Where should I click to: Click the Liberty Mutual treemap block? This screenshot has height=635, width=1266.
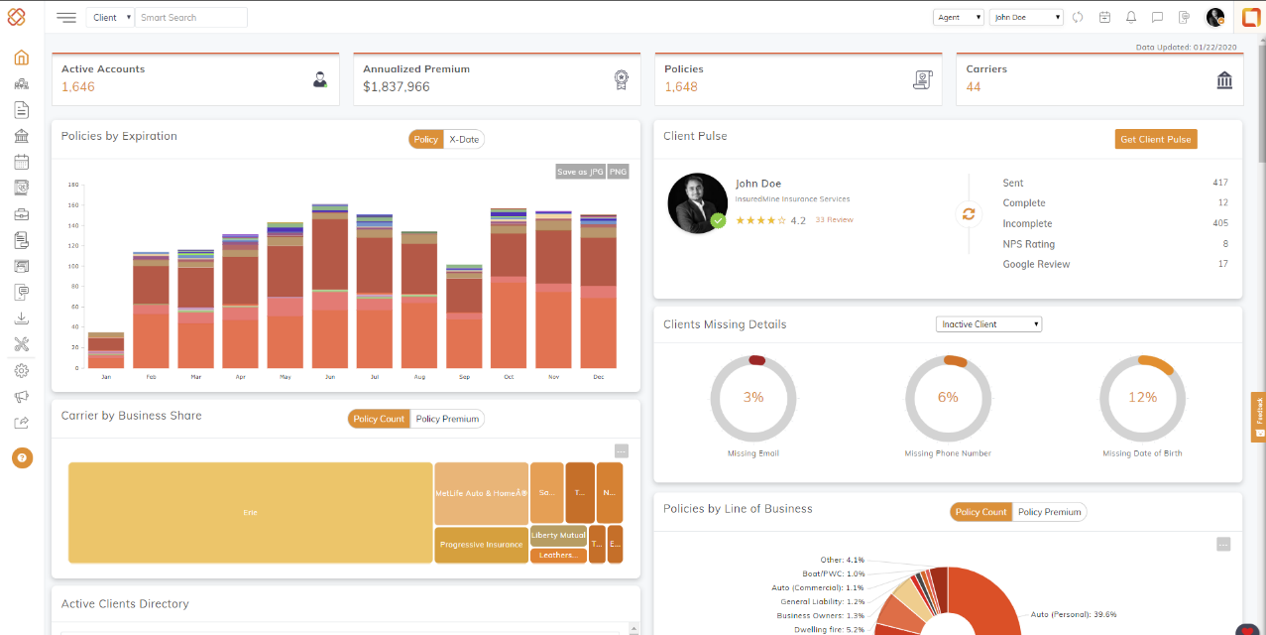pyautogui.click(x=558, y=535)
